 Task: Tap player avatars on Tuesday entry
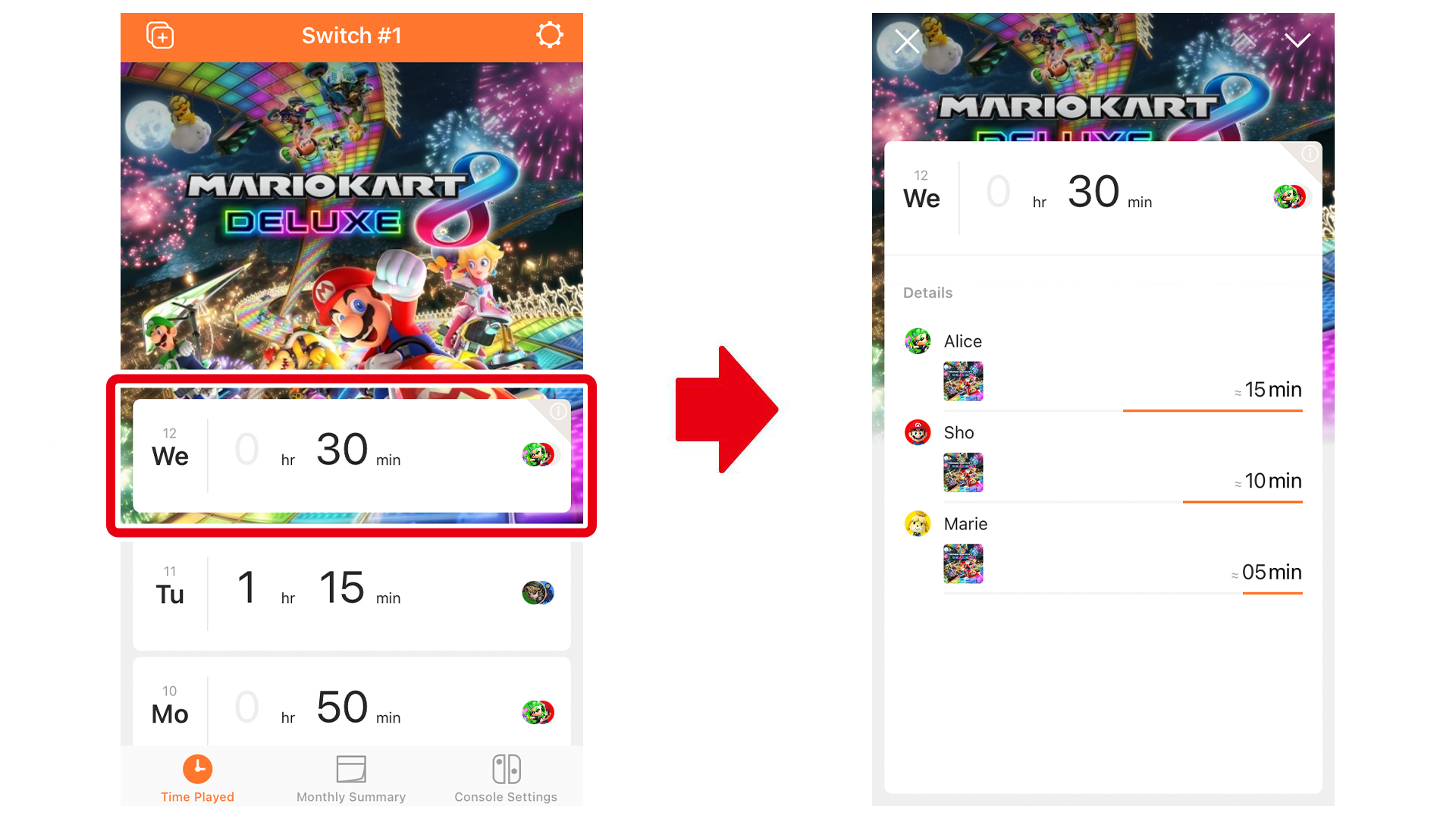[x=538, y=592]
